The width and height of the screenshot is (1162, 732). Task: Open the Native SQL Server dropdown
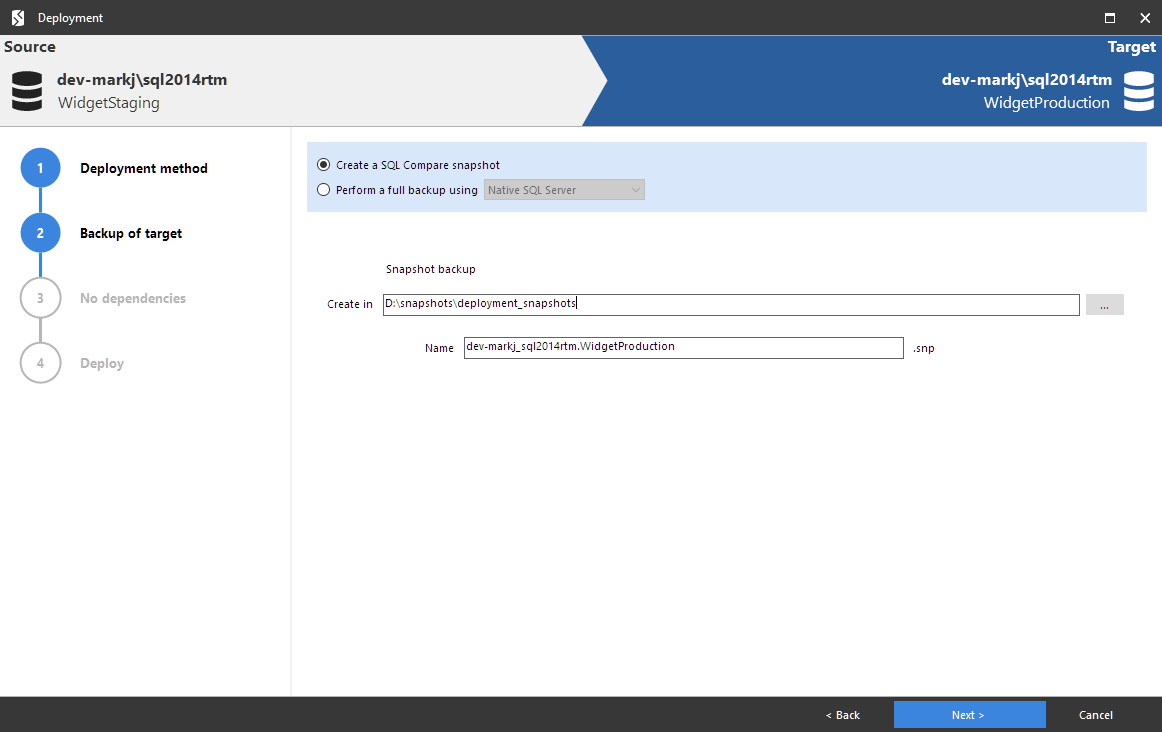[x=564, y=189]
